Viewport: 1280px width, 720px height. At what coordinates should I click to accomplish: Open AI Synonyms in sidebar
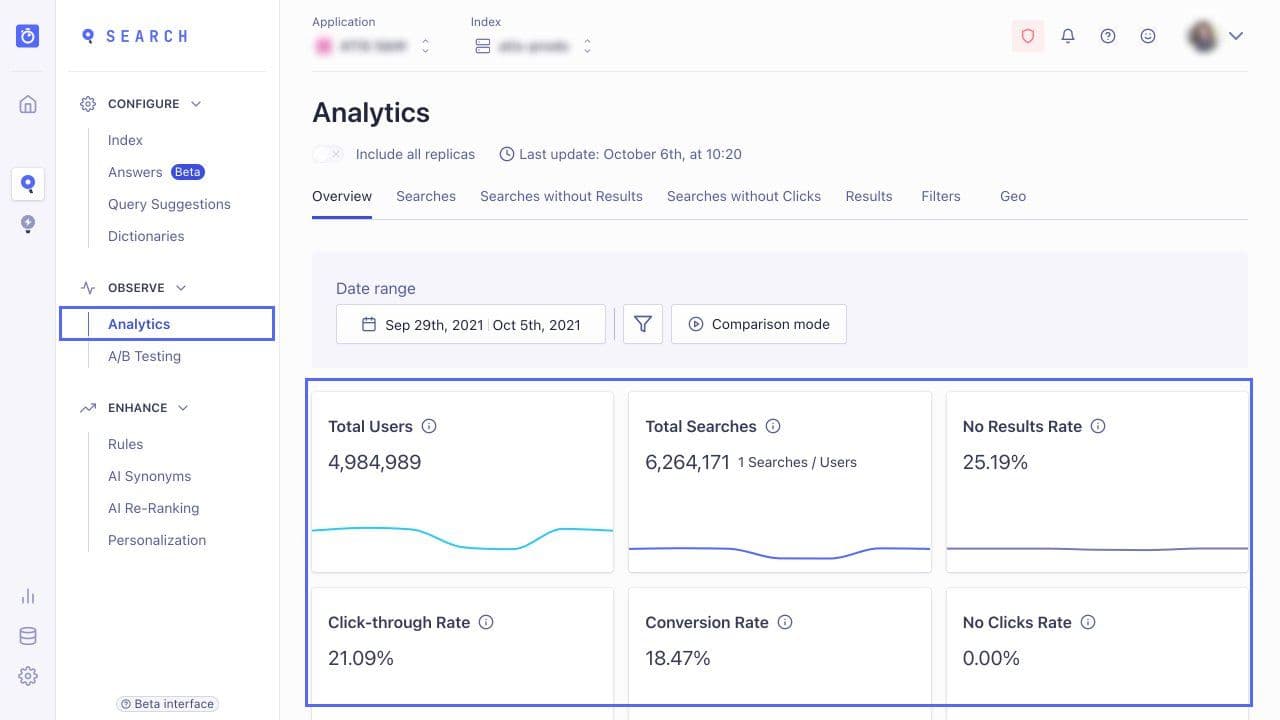149,476
